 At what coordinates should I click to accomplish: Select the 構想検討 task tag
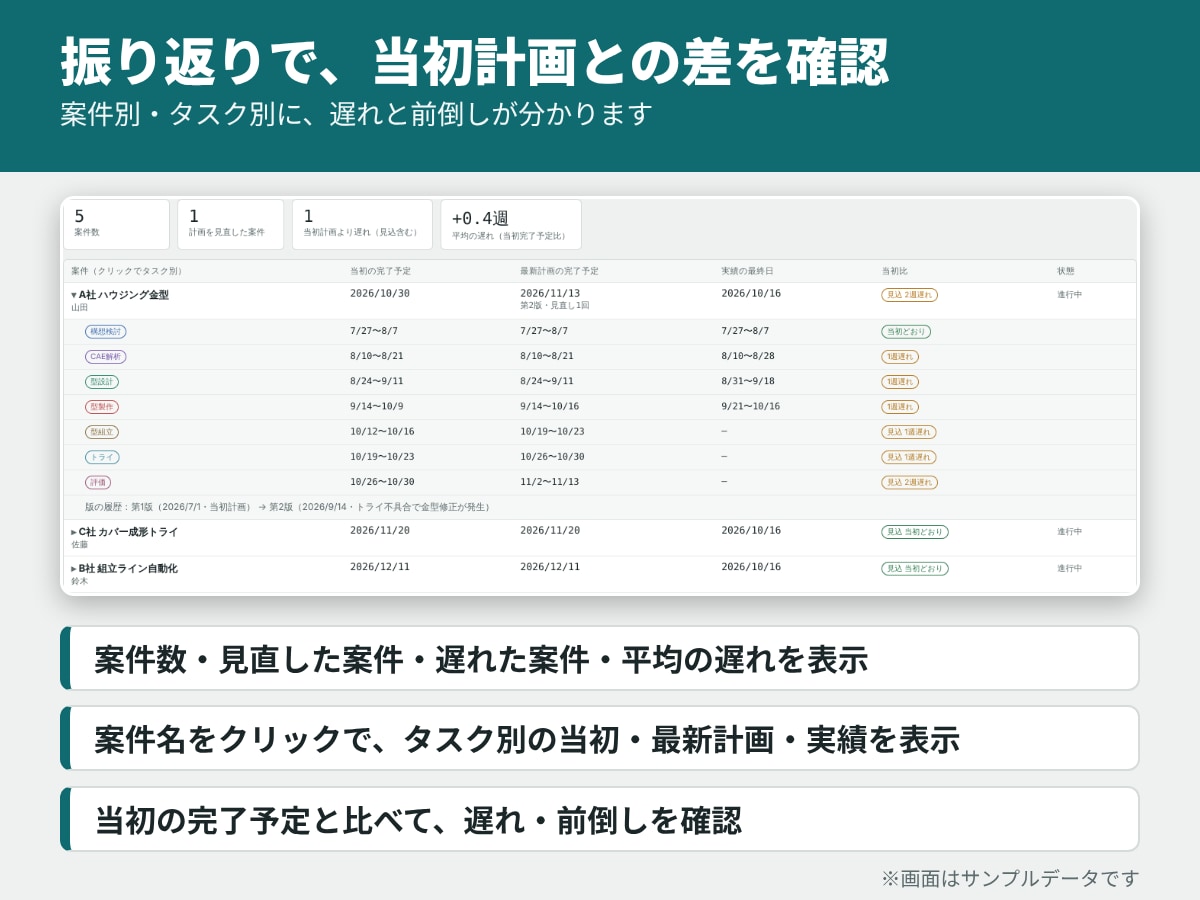[106, 332]
